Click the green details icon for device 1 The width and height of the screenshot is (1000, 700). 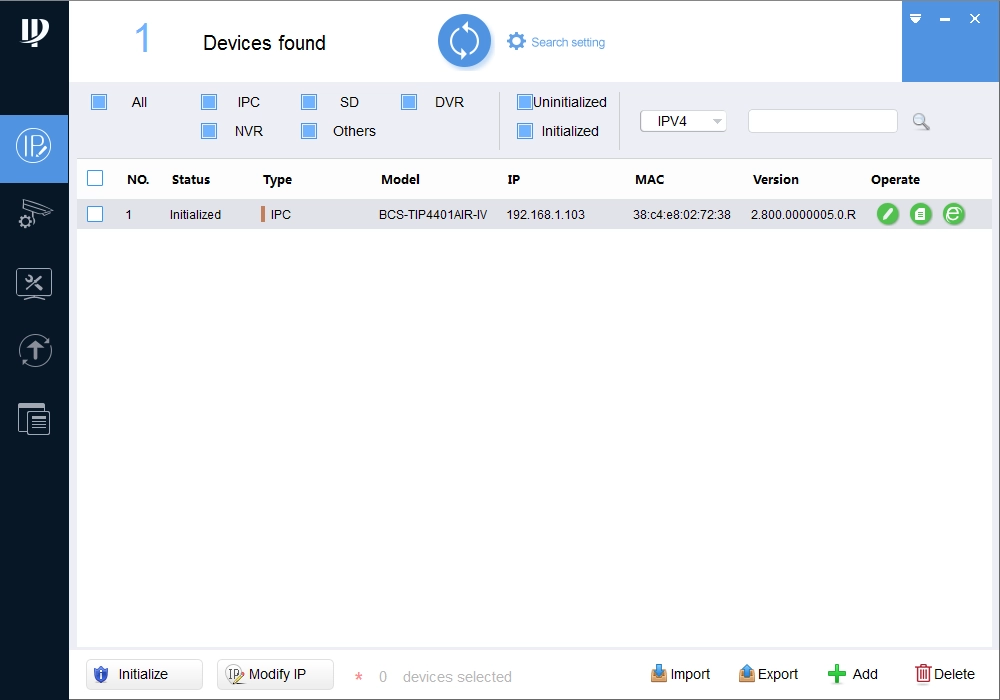920,214
